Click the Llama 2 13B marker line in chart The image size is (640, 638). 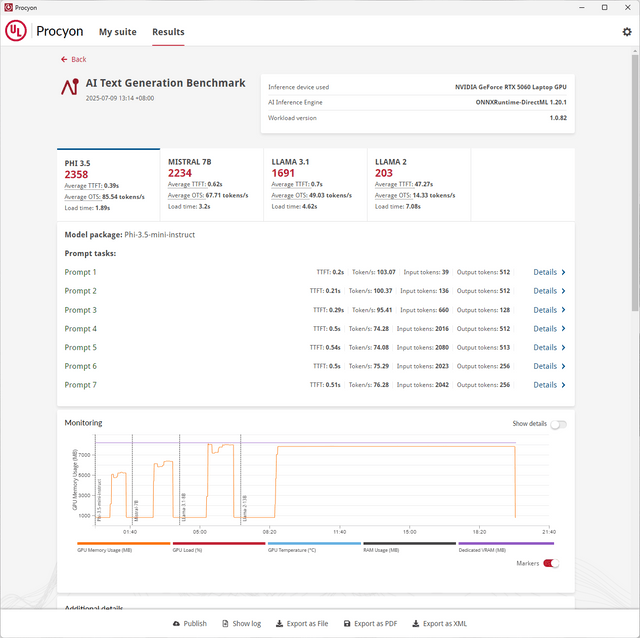click(241, 480)
